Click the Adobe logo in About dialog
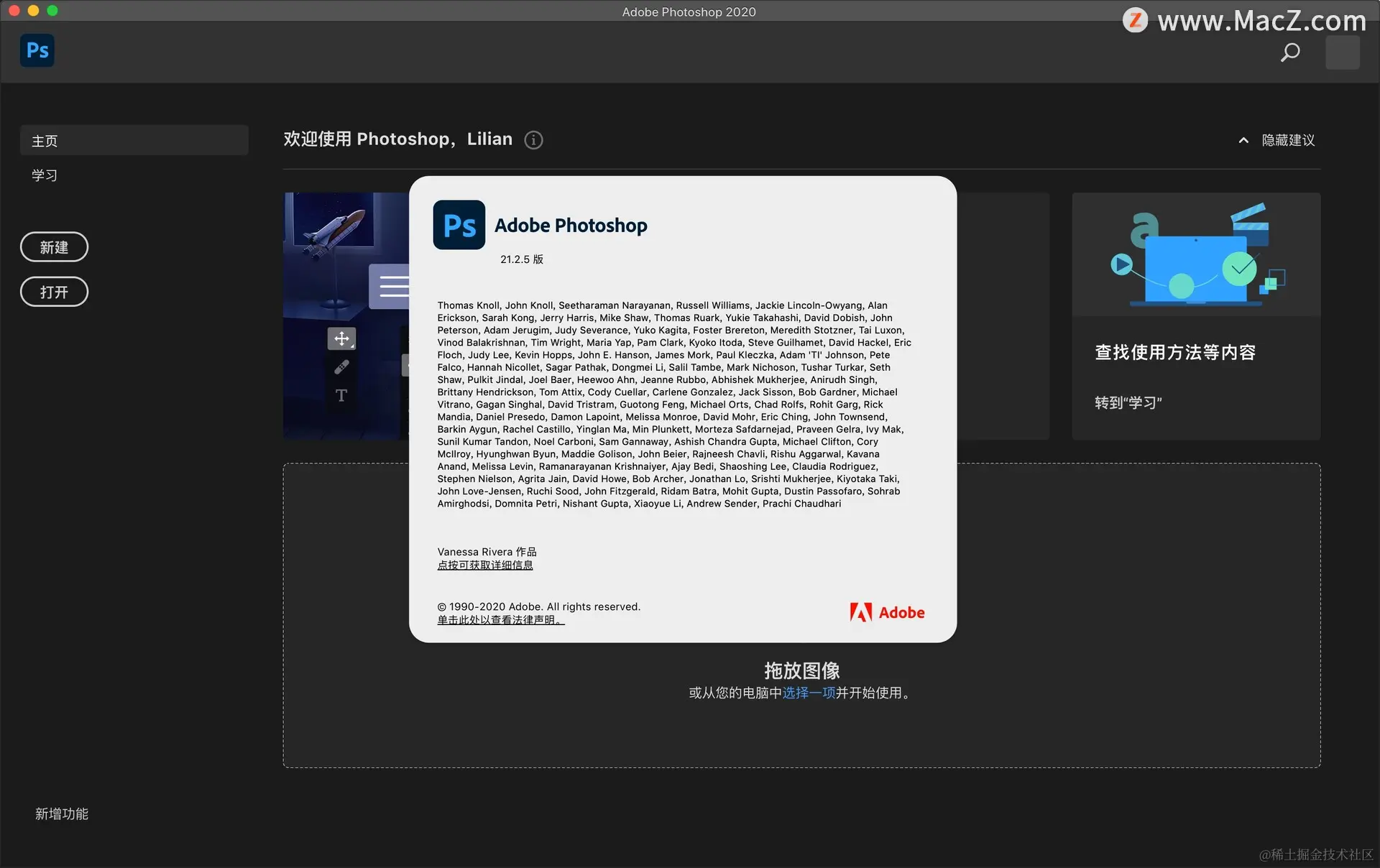The image size is (1380, 868). 887,612
